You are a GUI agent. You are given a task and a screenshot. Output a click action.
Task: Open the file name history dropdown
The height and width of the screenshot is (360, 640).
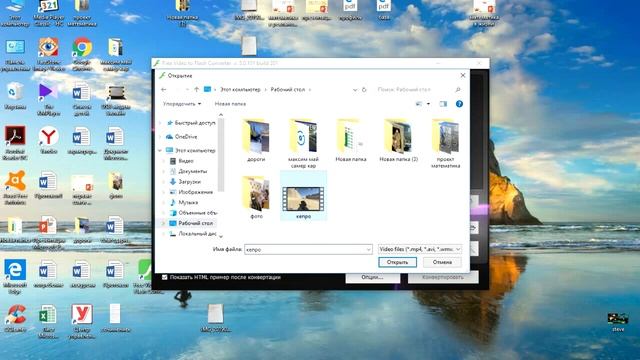coord(368,249)
